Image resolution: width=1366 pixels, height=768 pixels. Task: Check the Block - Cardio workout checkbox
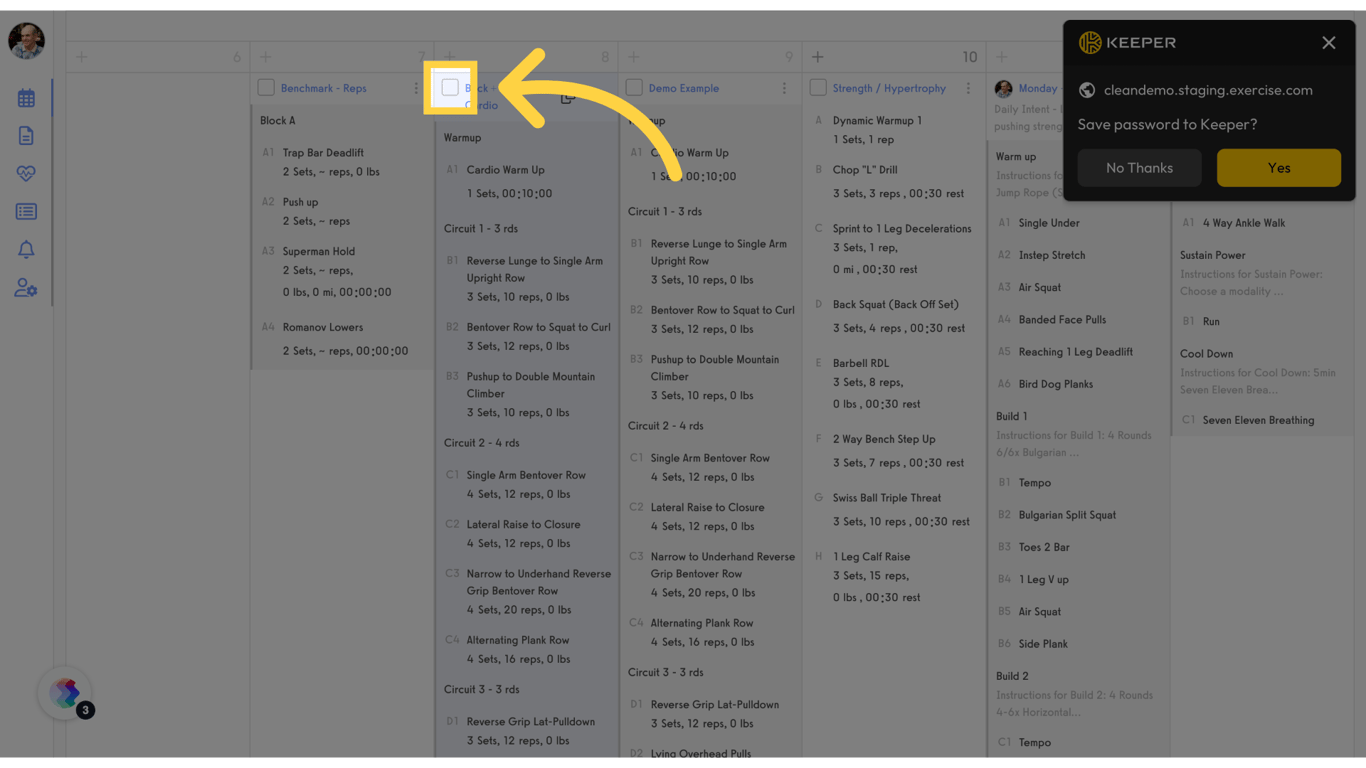click(450, 88)
